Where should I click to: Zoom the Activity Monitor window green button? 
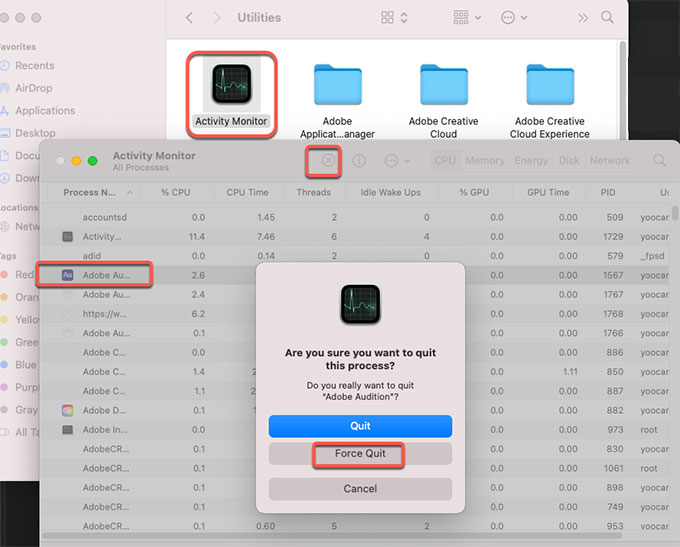92,161
